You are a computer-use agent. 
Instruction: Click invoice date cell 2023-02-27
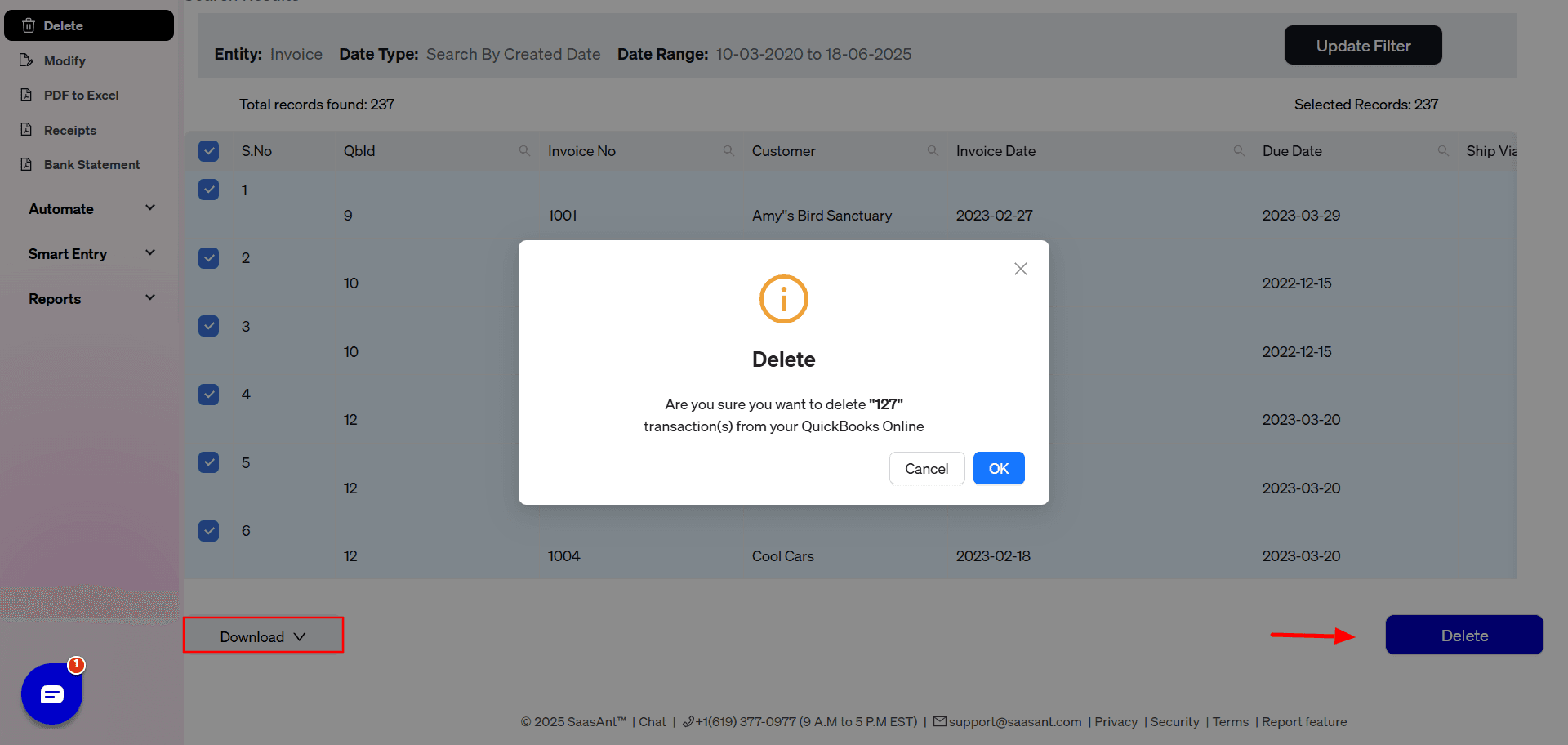(995, 216)
